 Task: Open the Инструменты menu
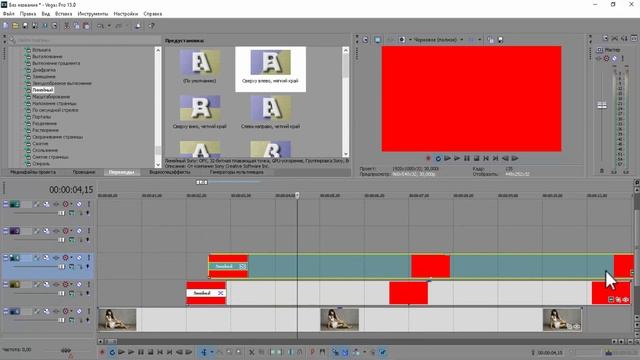(x=93, y=13)
